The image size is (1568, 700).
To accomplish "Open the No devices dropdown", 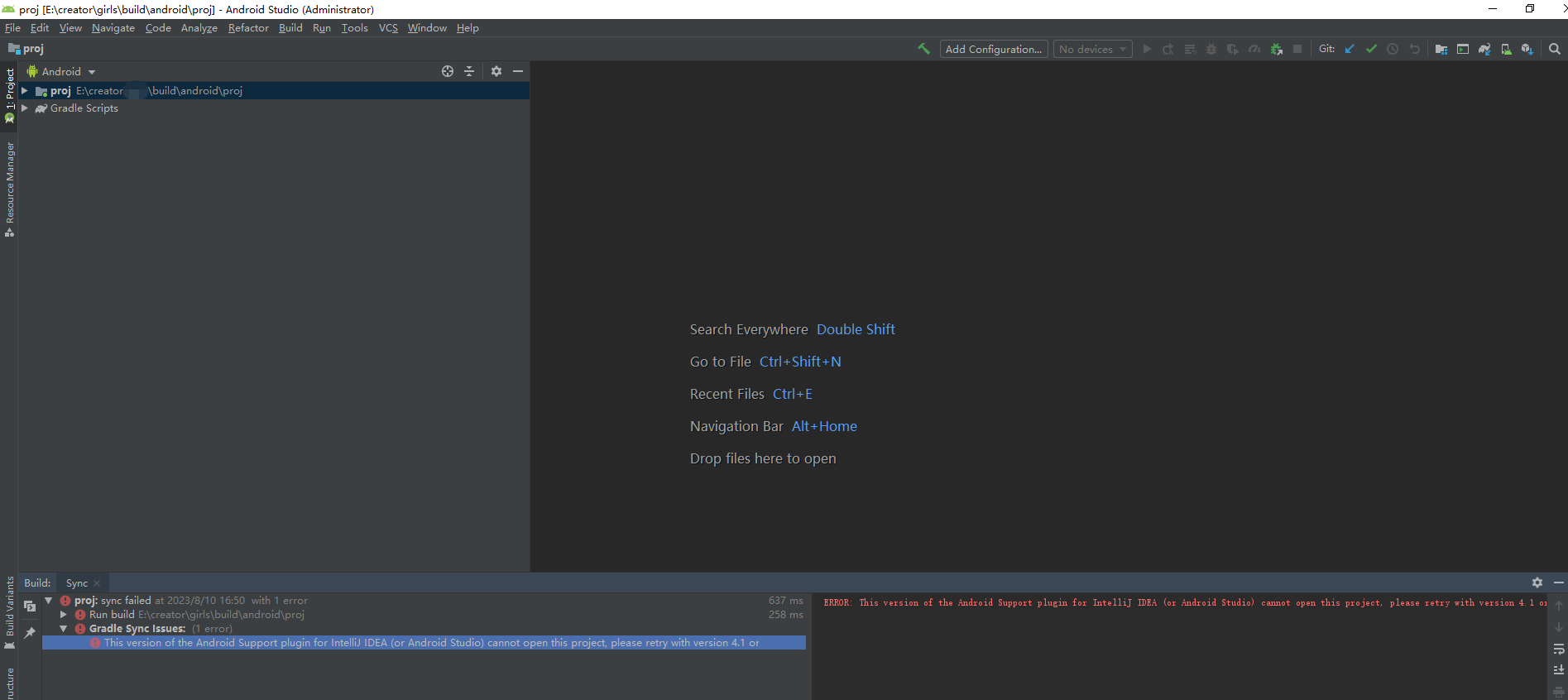I will coord(1093,50).
